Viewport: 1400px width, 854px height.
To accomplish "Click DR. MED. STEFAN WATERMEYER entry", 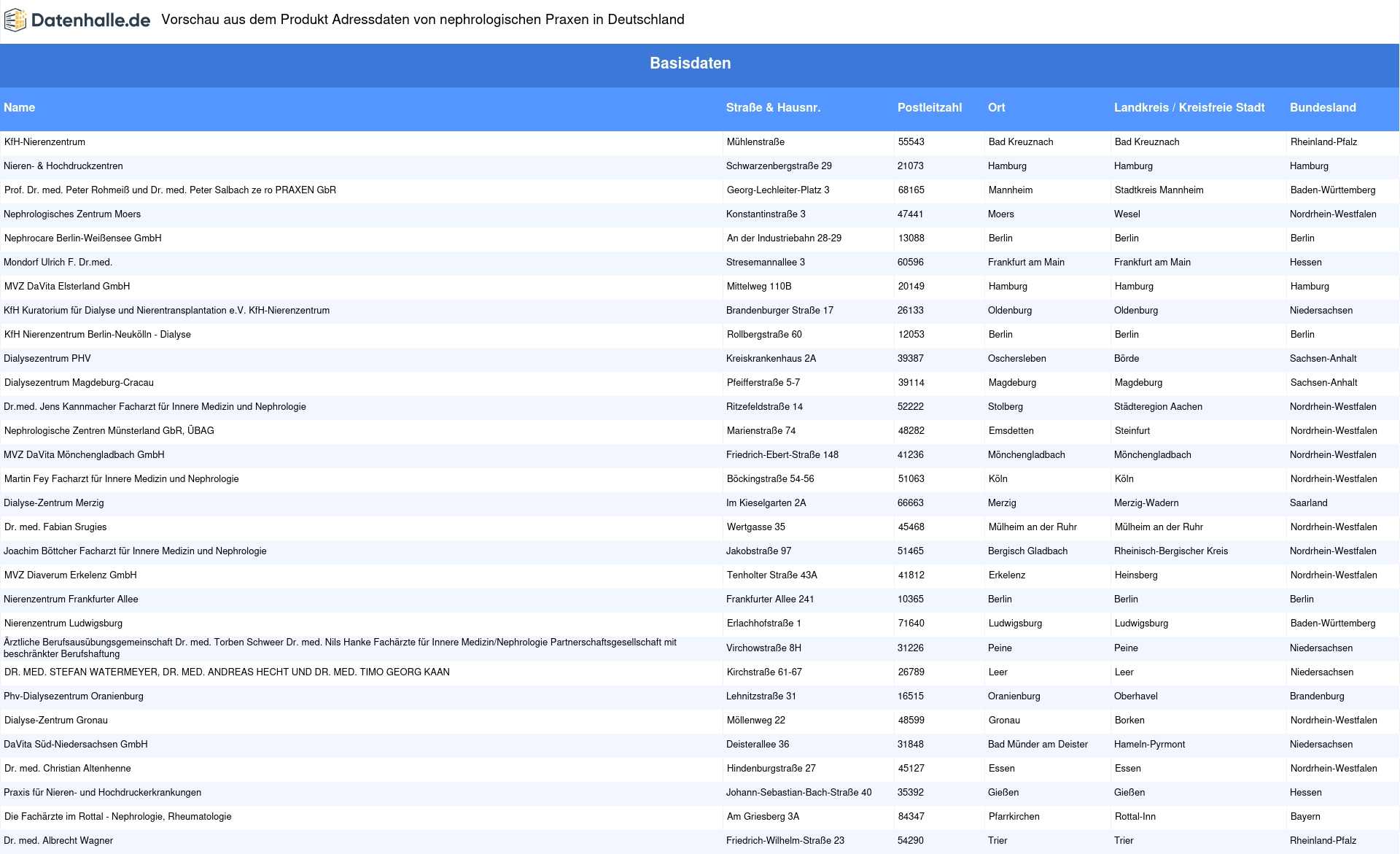I will coord(227,672).
